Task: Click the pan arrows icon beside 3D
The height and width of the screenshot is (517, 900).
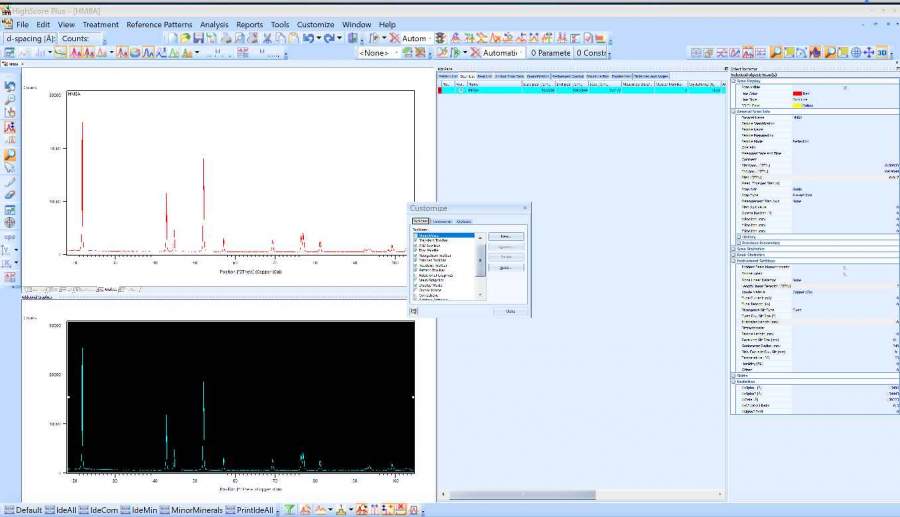Action: point(869,52)
